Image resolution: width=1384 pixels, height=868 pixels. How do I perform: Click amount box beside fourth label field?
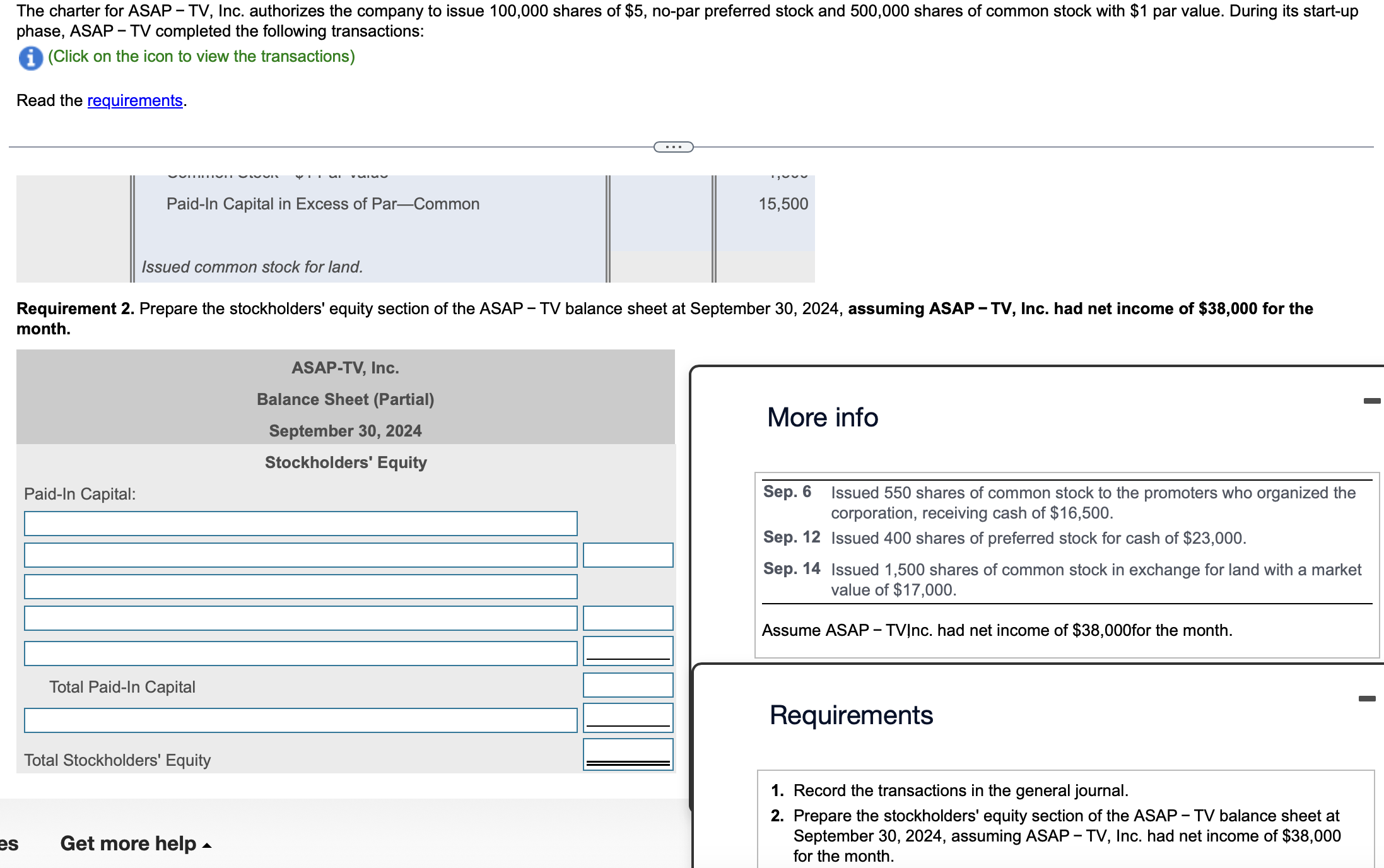click(628, 618)
